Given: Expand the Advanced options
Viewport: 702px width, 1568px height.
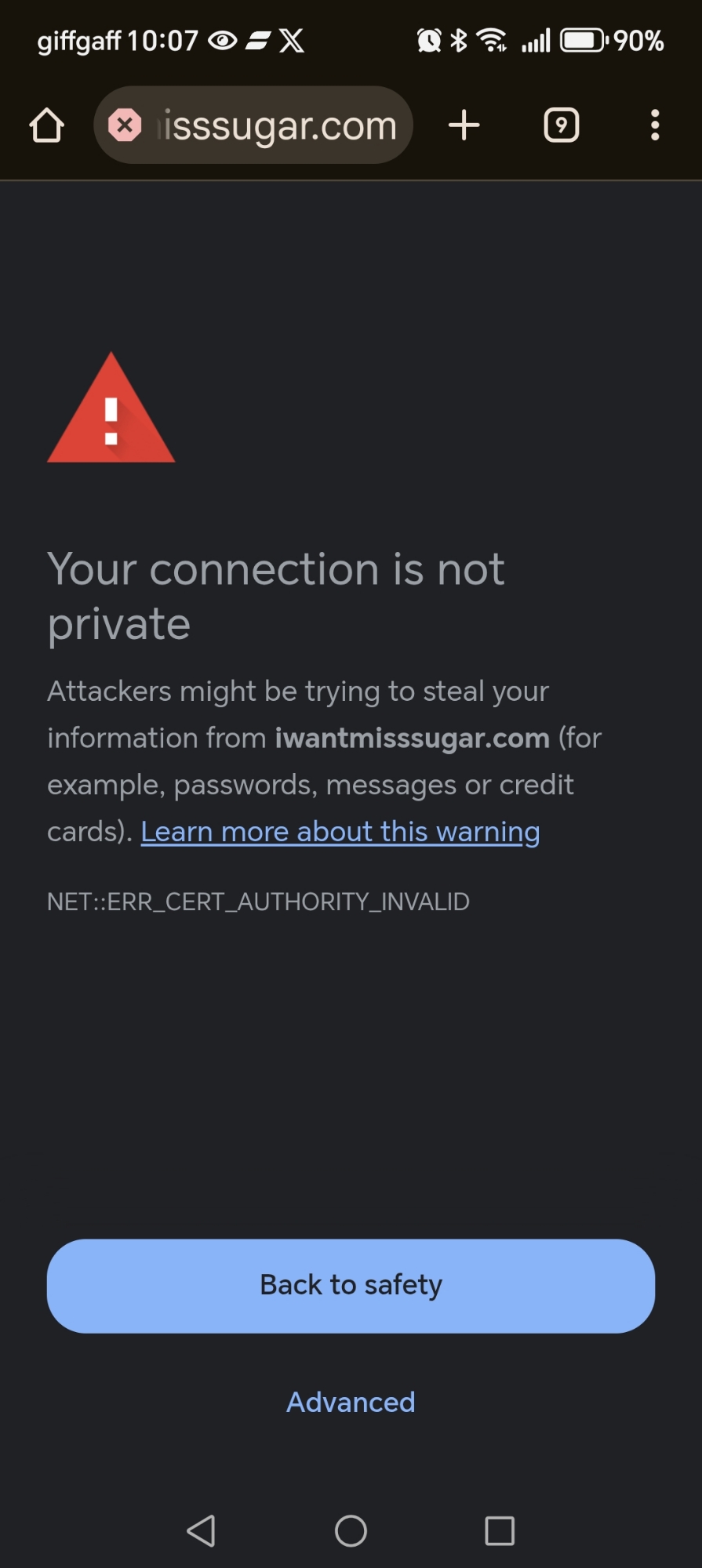Looking at the screenshot, I should [351, 1402].
